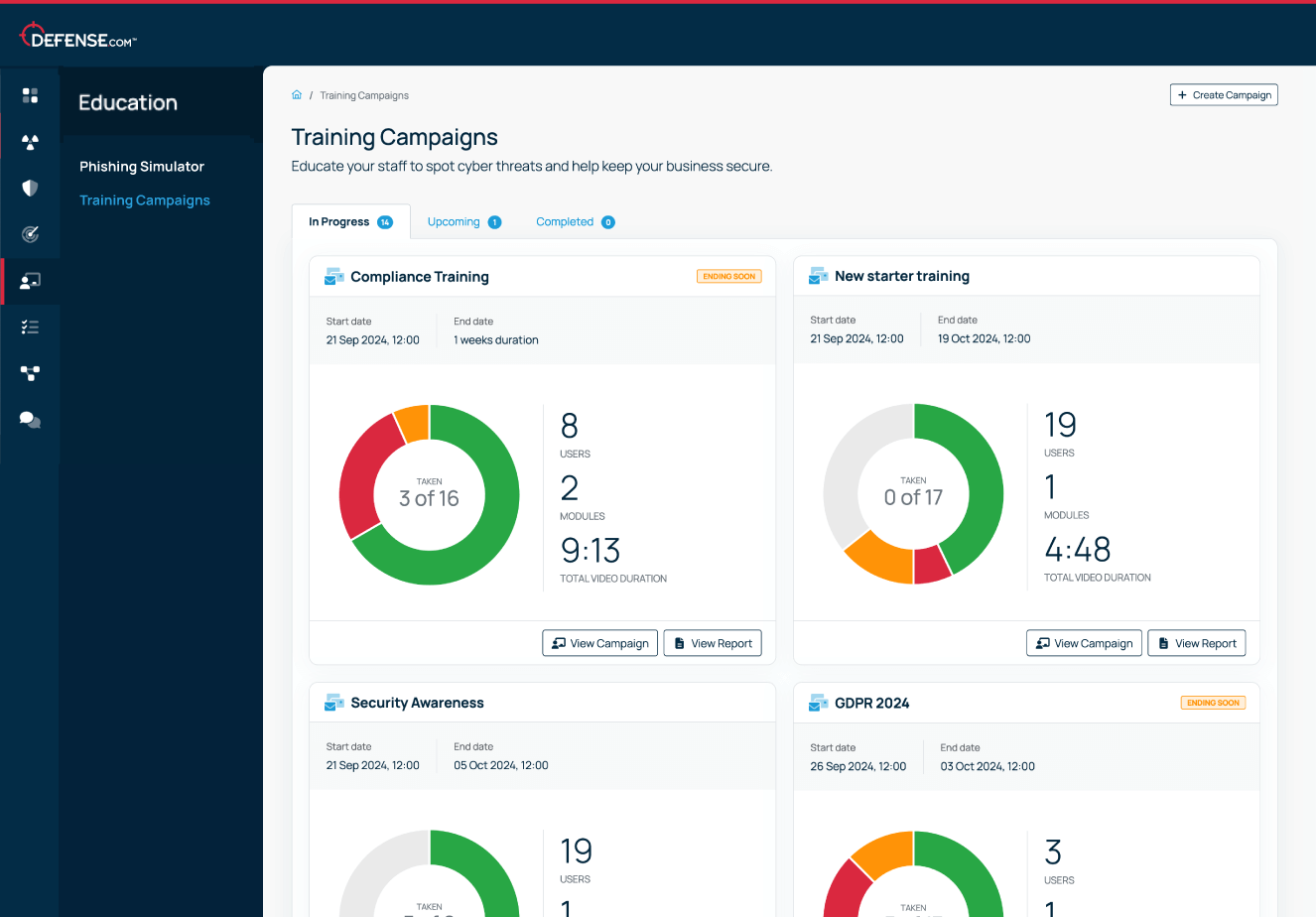Click the GDPR 2024 campaign title
This screenshot has width=1316, height=917.
pyautogui.click(x=872, y=703)
